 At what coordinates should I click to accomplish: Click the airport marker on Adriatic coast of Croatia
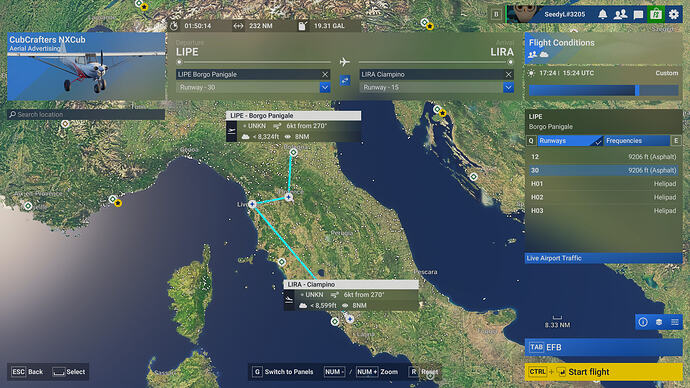point(473,177)
